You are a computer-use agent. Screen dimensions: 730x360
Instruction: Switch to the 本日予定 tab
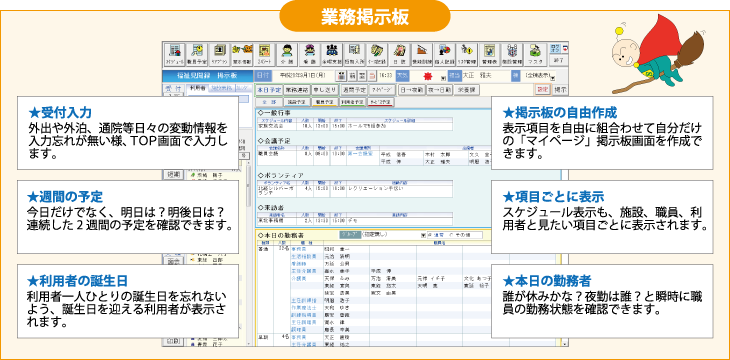coord(269,90)
